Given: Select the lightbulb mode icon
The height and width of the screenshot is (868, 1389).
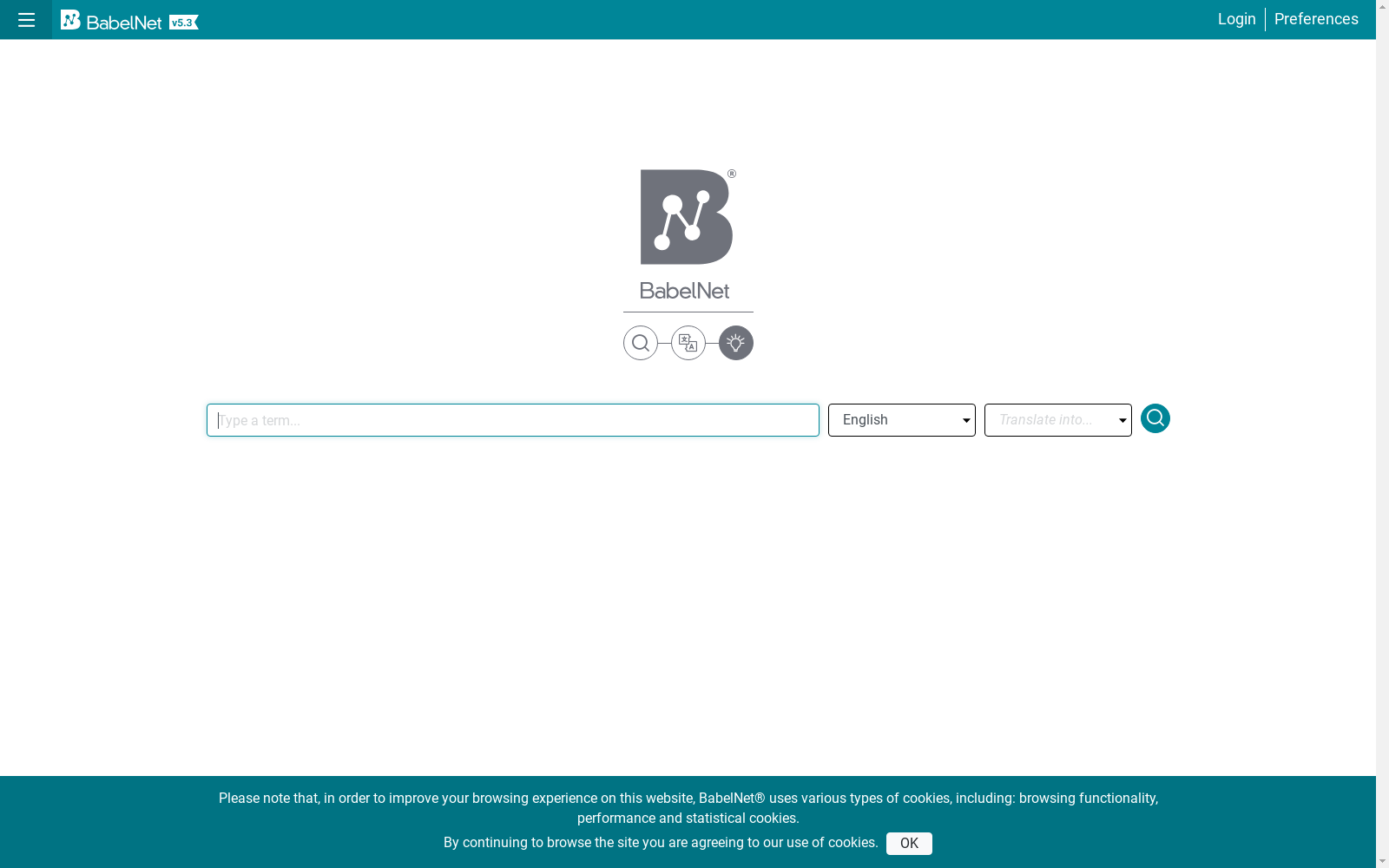Looking at the screenshot, I should 736,343.
